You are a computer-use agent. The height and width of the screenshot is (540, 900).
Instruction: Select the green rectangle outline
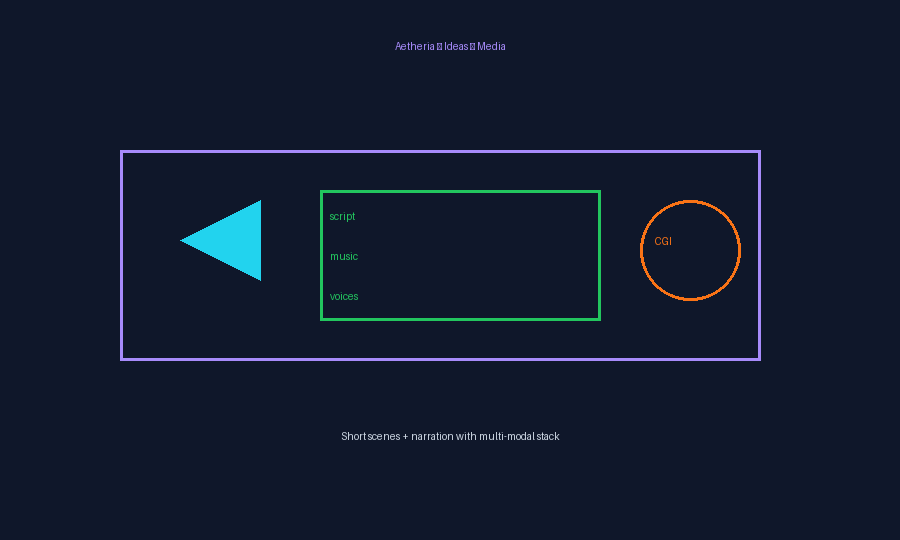pyautogui.click(x=460, y=191)
